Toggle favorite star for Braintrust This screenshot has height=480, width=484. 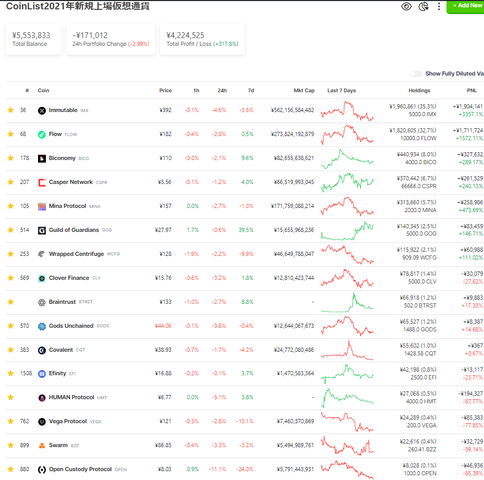(11, 302)
